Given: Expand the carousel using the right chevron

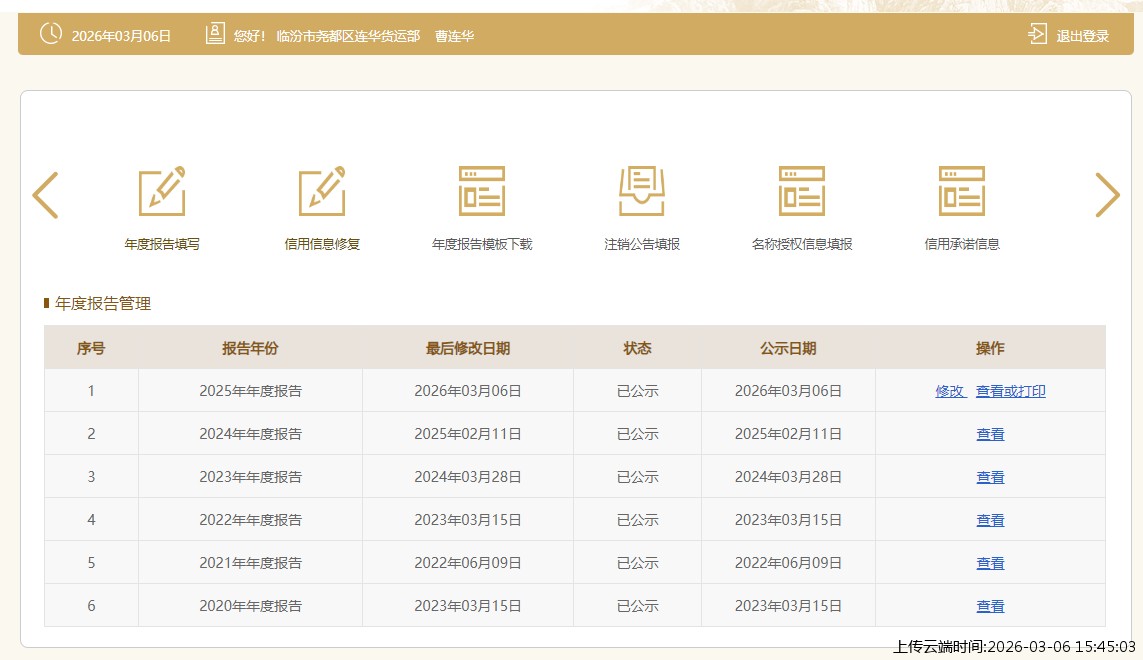Looking at the screenshot, I should (1107, 195).
